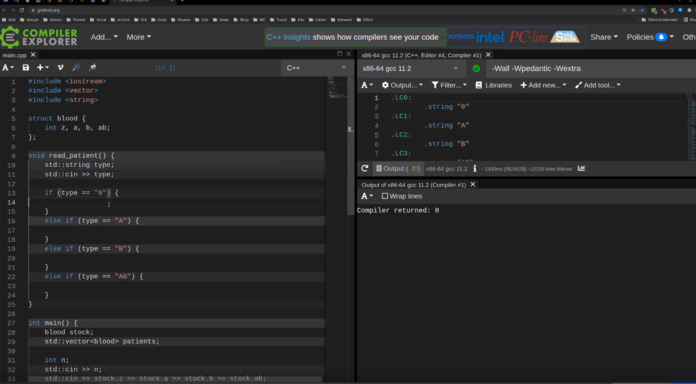Select the main.cpp editor tab
Viewport: 696px width, 384px height.
15,55
